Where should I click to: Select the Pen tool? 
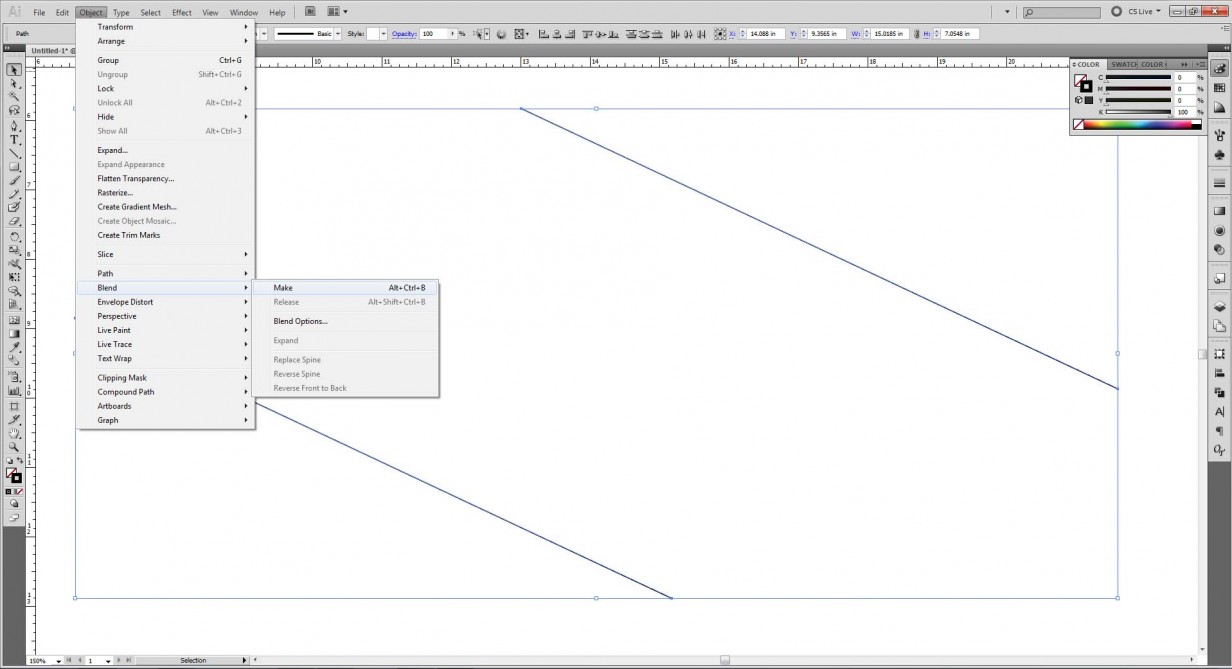tap(14, 126)
